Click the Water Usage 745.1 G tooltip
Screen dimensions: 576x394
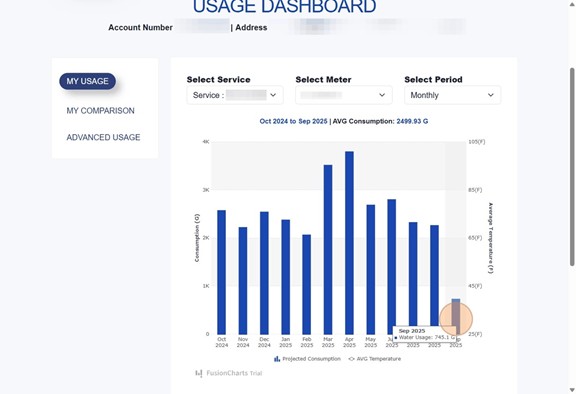(x=425, y=334)
